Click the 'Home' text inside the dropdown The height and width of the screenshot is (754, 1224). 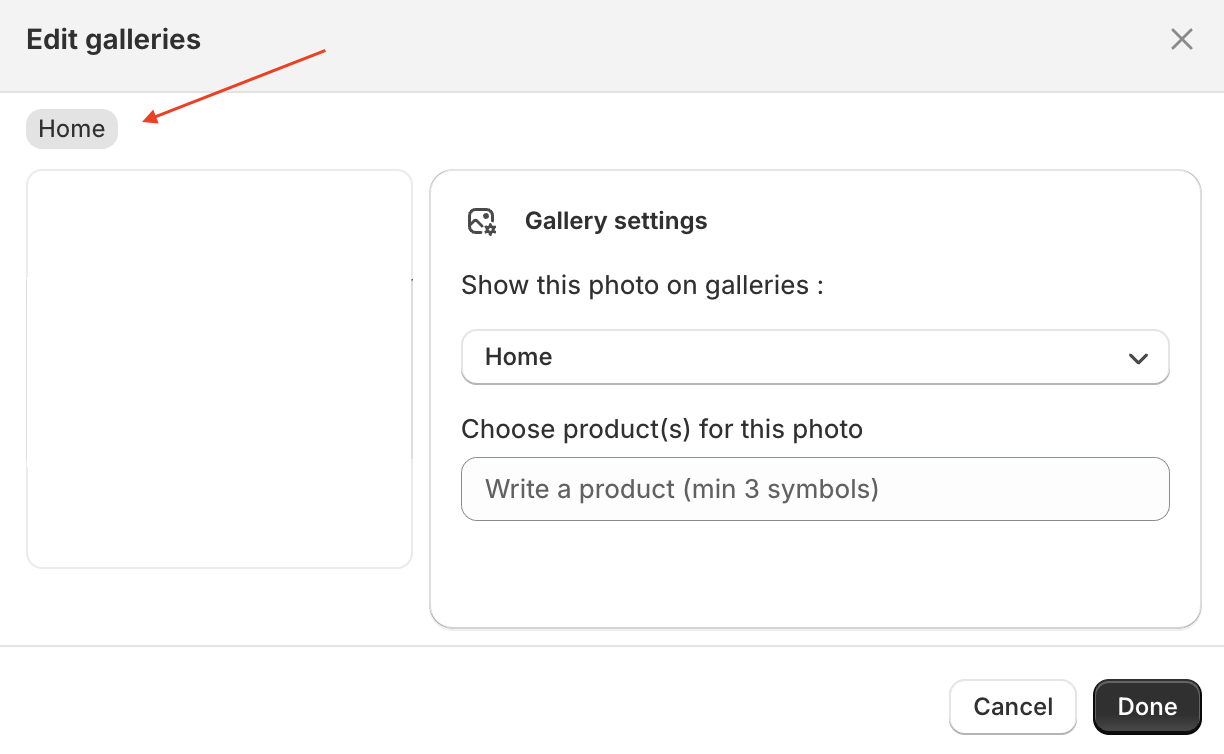(518, 357)
